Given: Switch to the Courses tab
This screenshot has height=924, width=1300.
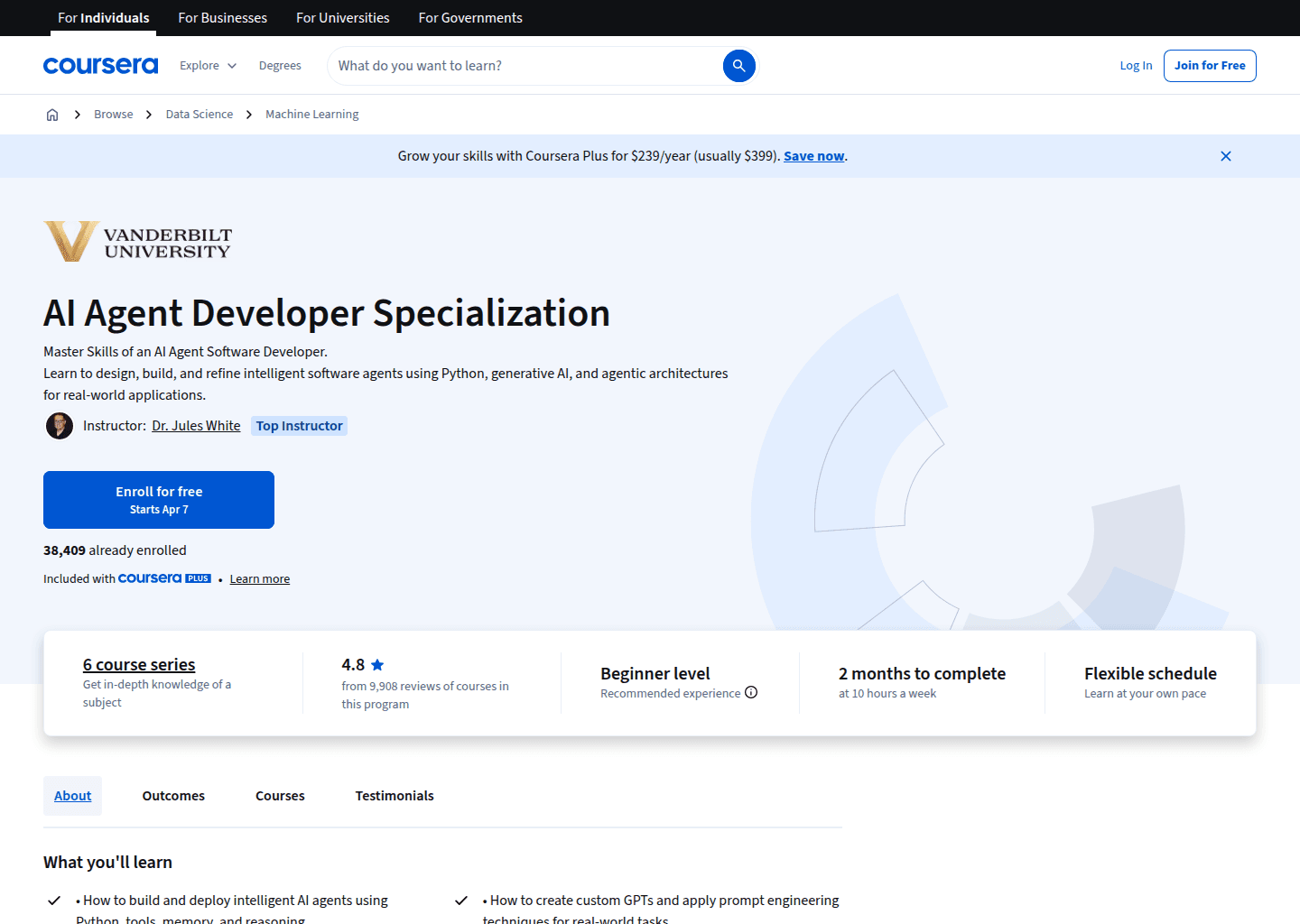Looking at the screenshot, I should point(280,795).
